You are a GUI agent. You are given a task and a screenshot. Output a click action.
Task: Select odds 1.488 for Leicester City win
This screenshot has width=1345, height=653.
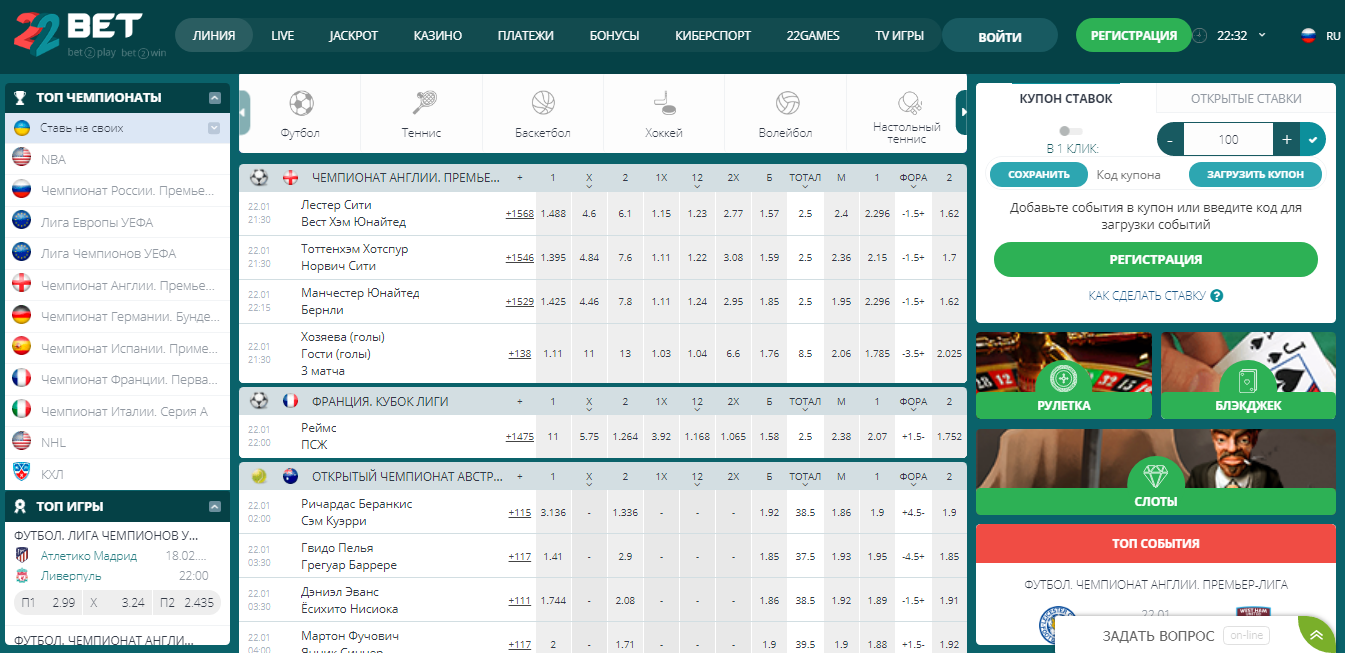pos(553,213)
